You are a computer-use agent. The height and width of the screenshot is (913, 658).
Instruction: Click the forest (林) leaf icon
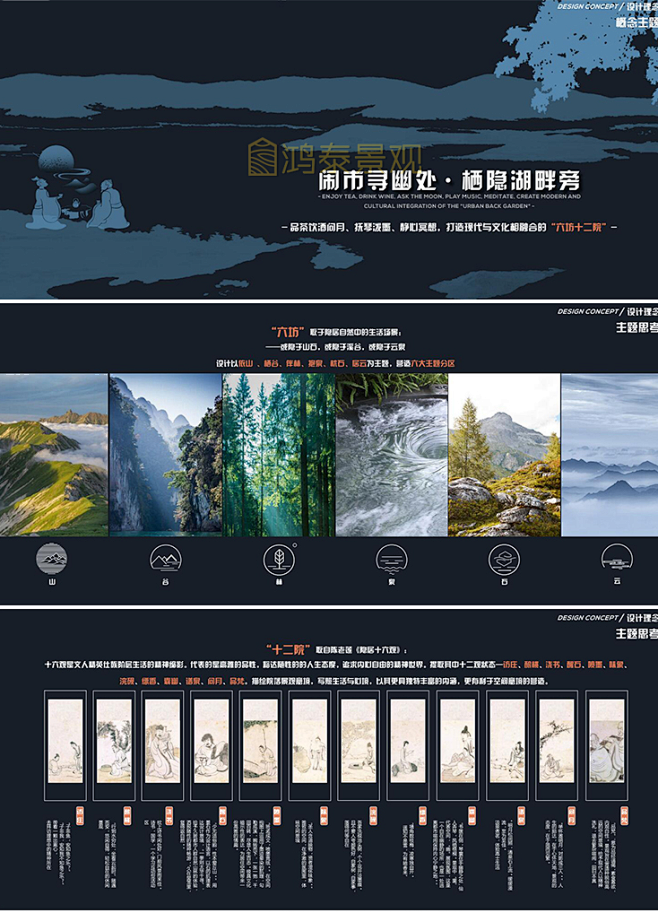(277, 558)
